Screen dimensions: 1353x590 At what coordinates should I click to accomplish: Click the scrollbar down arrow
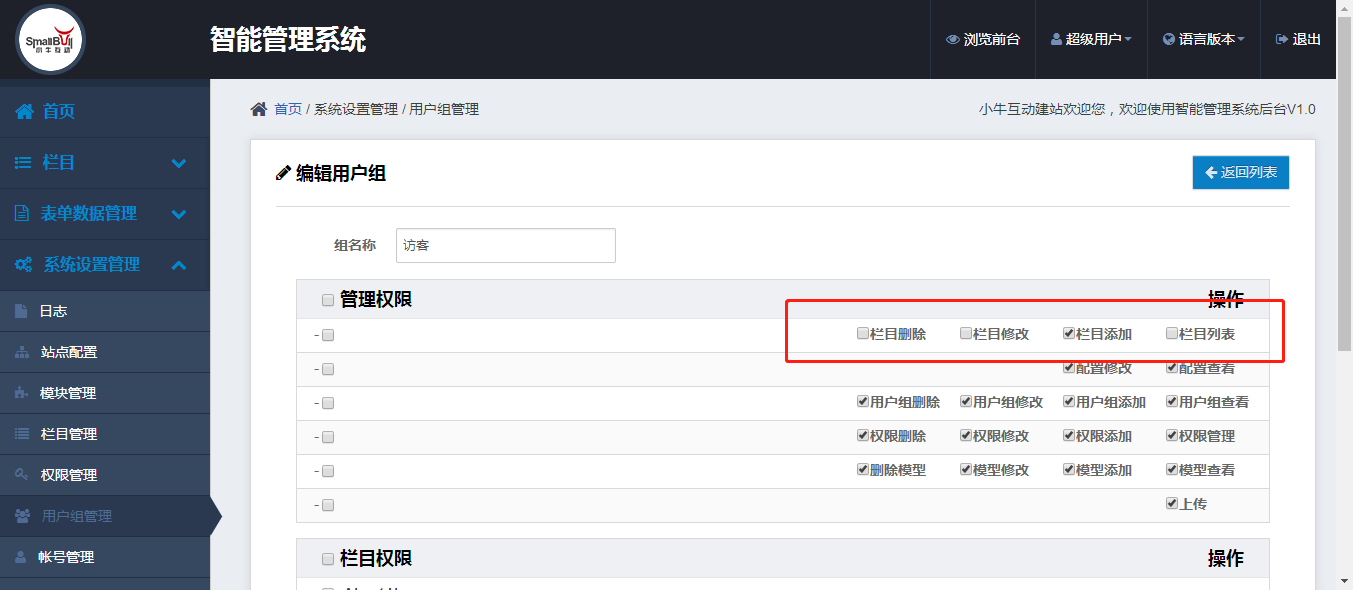[1344, 581]
